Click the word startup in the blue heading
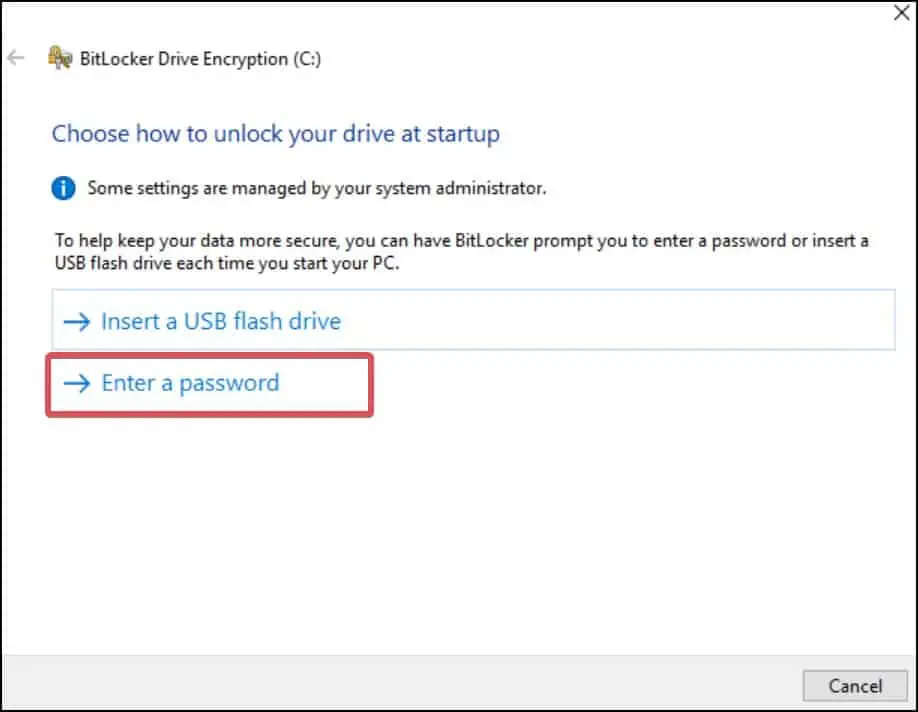 click(463, 135)
